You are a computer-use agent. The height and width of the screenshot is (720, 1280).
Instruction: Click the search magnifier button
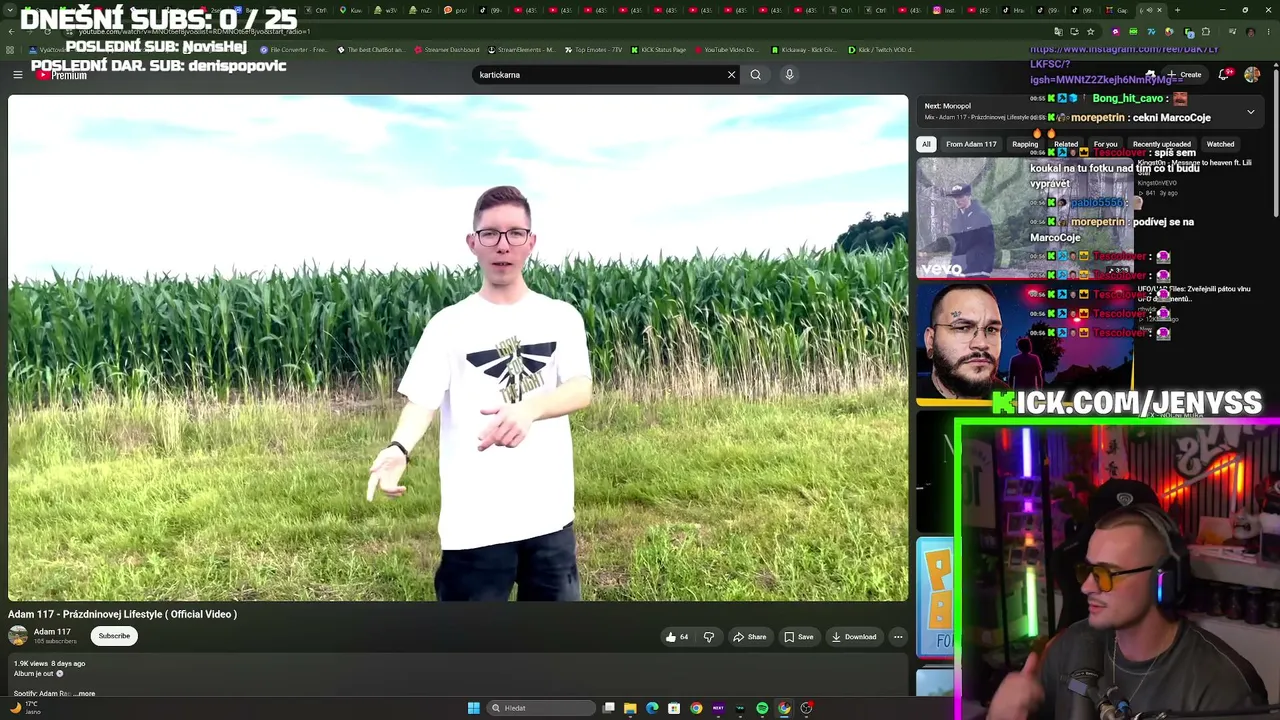[x=755, y=74]
